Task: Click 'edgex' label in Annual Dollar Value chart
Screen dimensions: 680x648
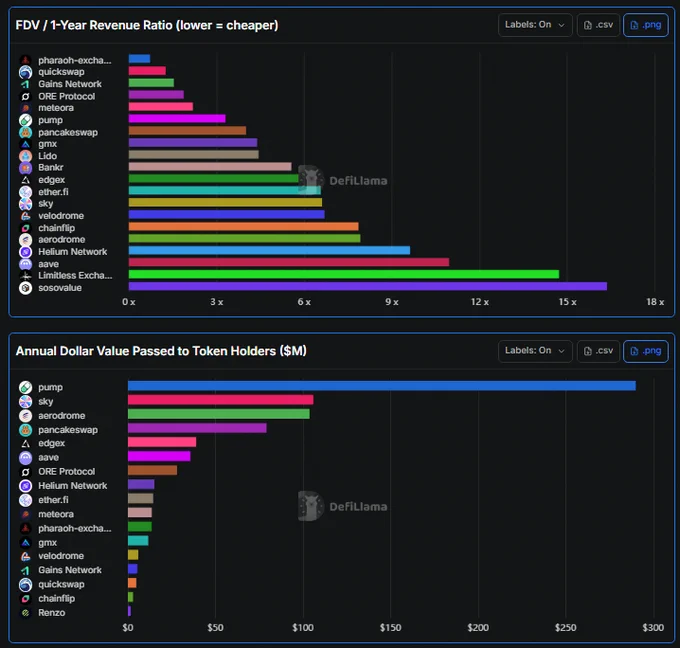Action: (52, 443)
